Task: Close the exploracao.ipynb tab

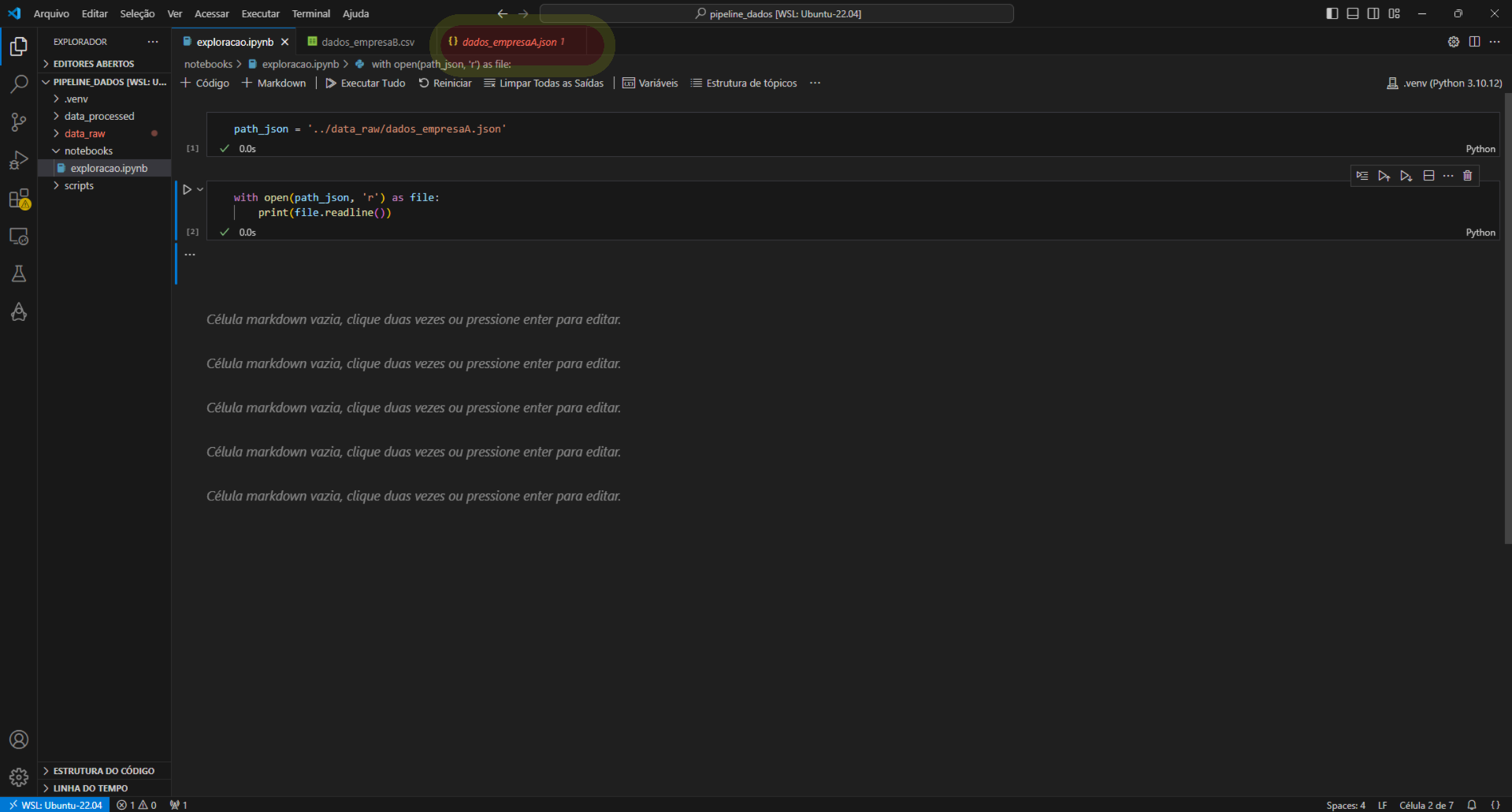Action: click(x=284, y=42)
